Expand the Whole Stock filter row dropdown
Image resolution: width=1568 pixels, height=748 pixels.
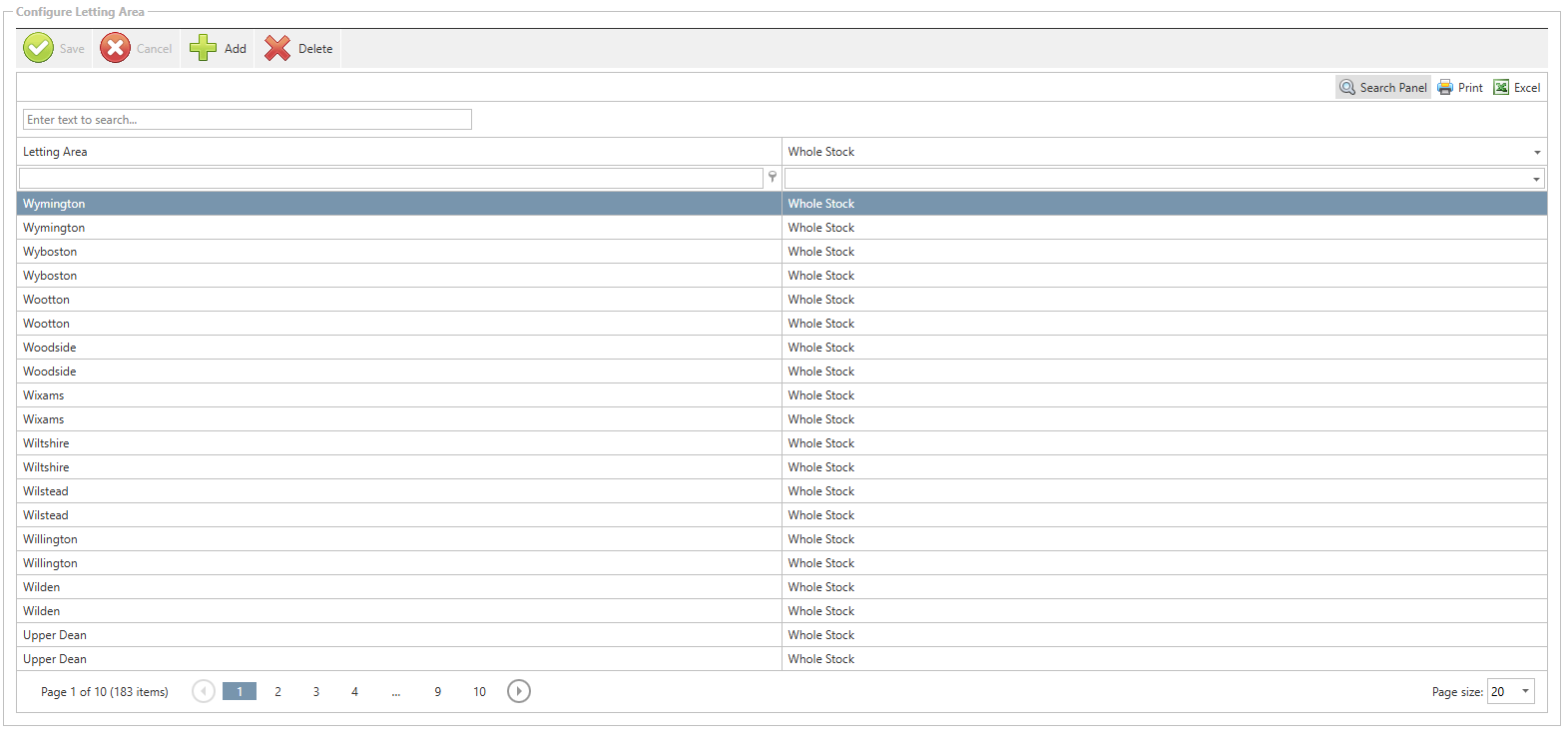pos(1536,179)
